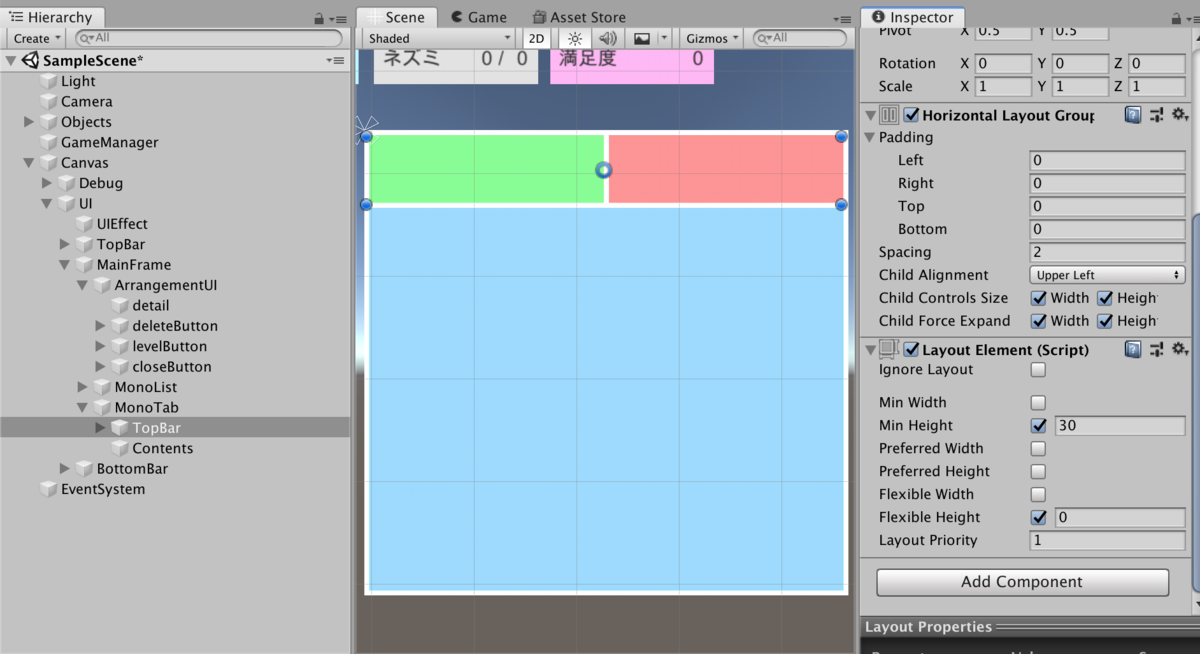
Task: Toggle scene lighting sun icon
Action: [x=575, y=38]
